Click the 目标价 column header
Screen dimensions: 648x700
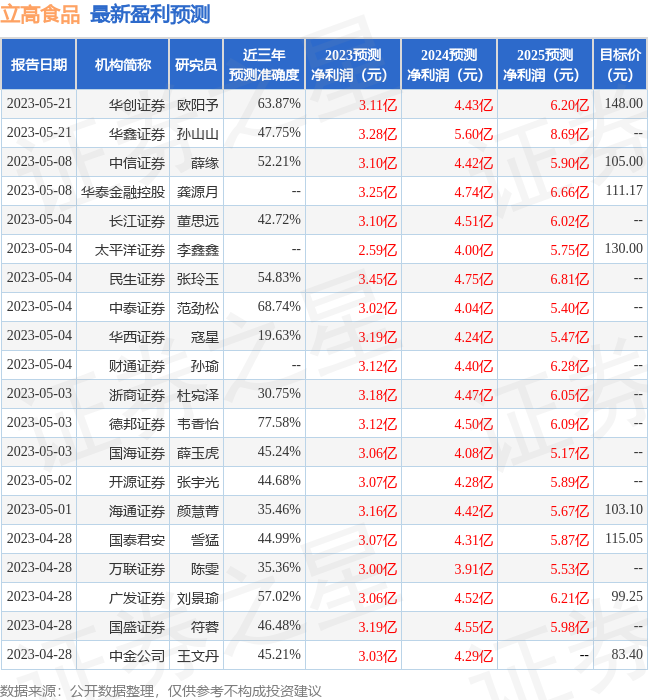(620, 65)
